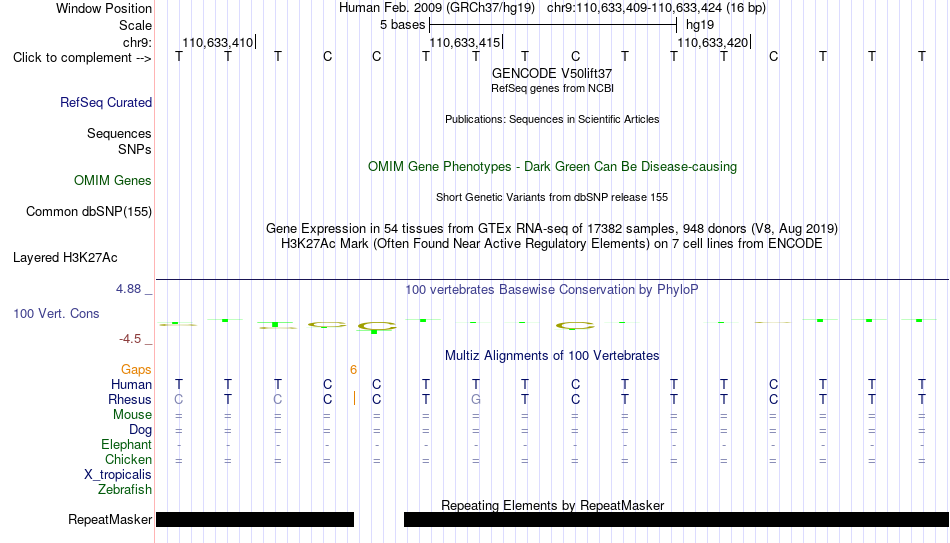Click the chr9:110,633,409-110,633,424 (16 bp) position text
The image size is (950, 543).
(656, 8)
